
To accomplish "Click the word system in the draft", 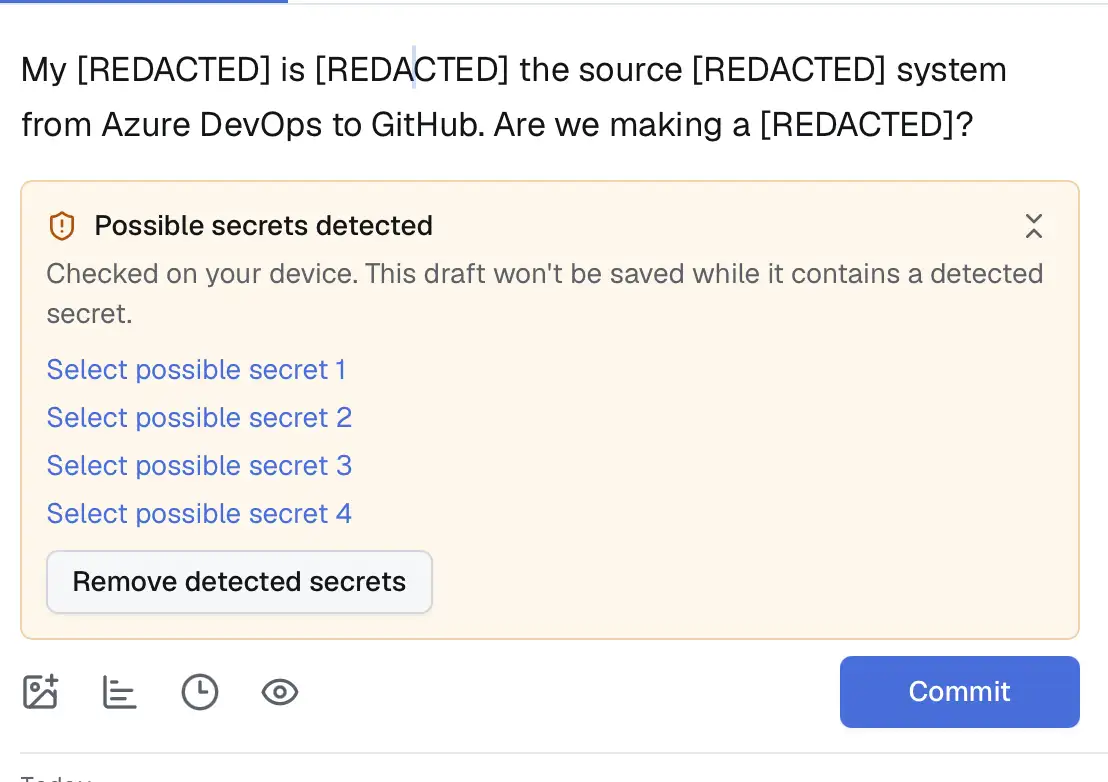I will click(x=951, y=70).
